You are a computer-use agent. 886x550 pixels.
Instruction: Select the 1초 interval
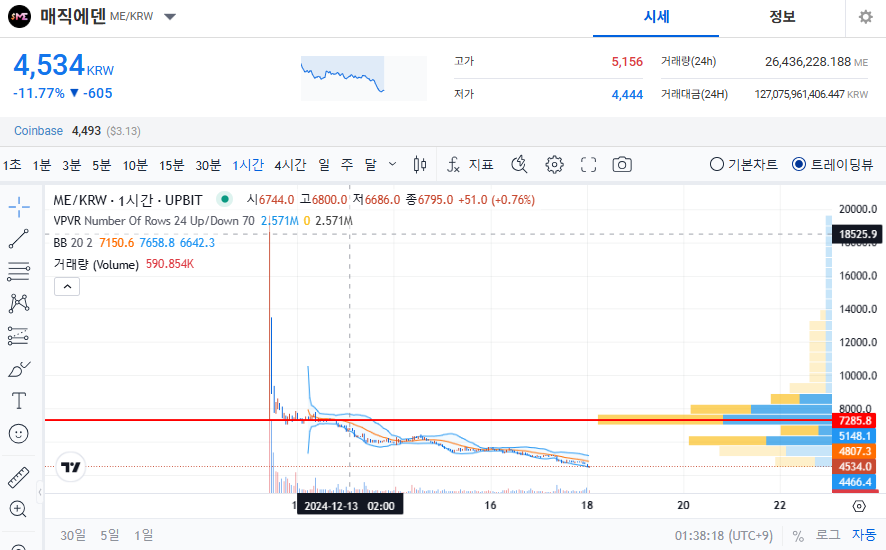tap(12, 164)
